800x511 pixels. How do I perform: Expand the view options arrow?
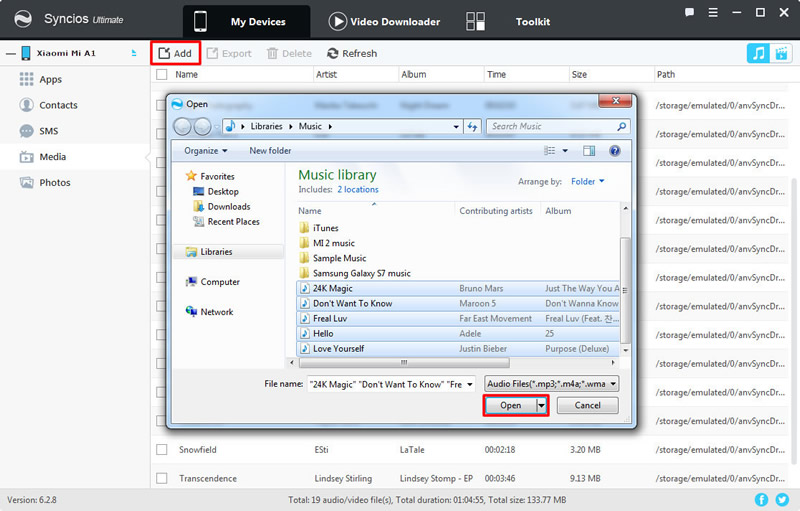coord(565,151)
